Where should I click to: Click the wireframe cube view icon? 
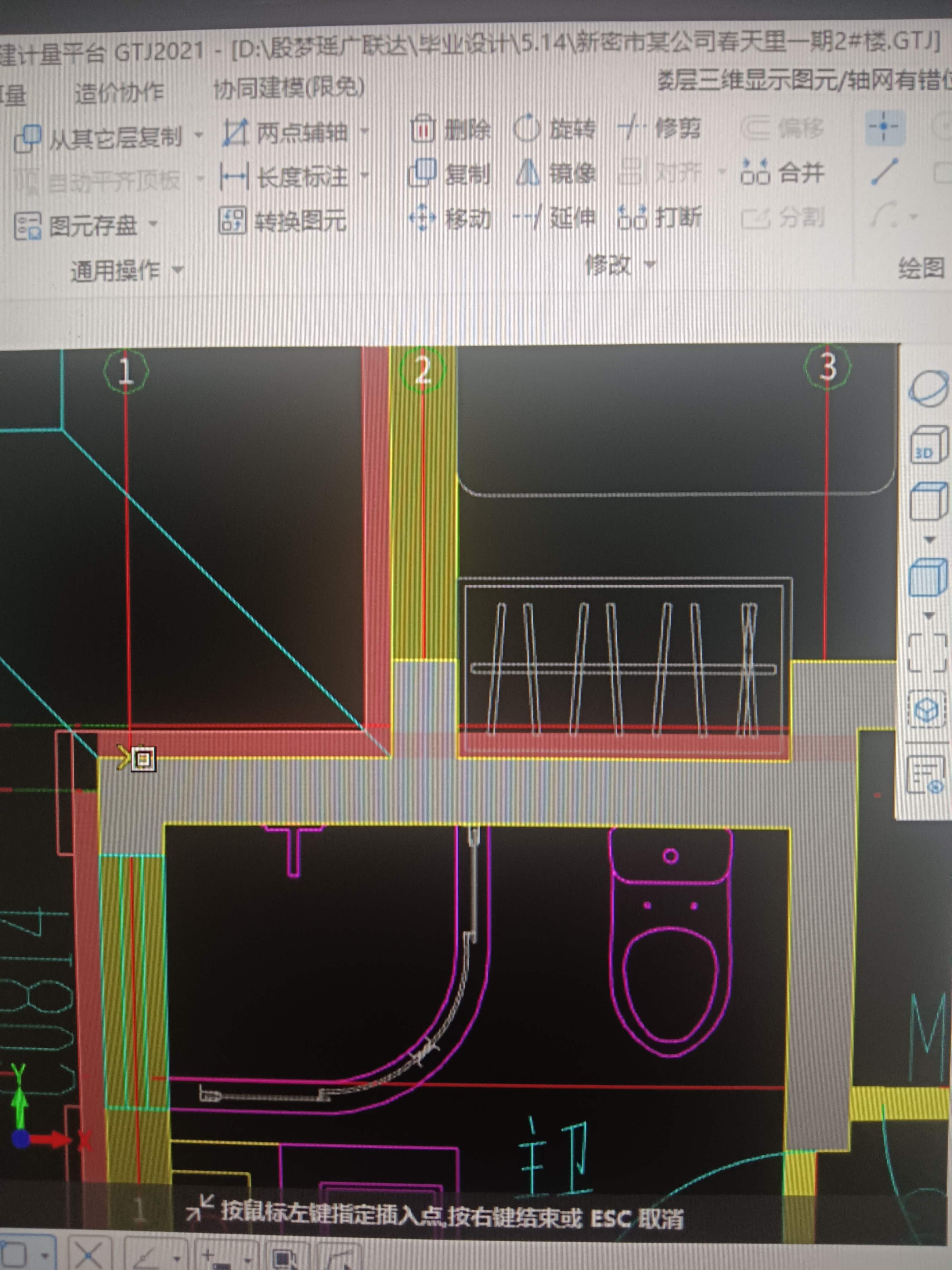tap(928, 502)
